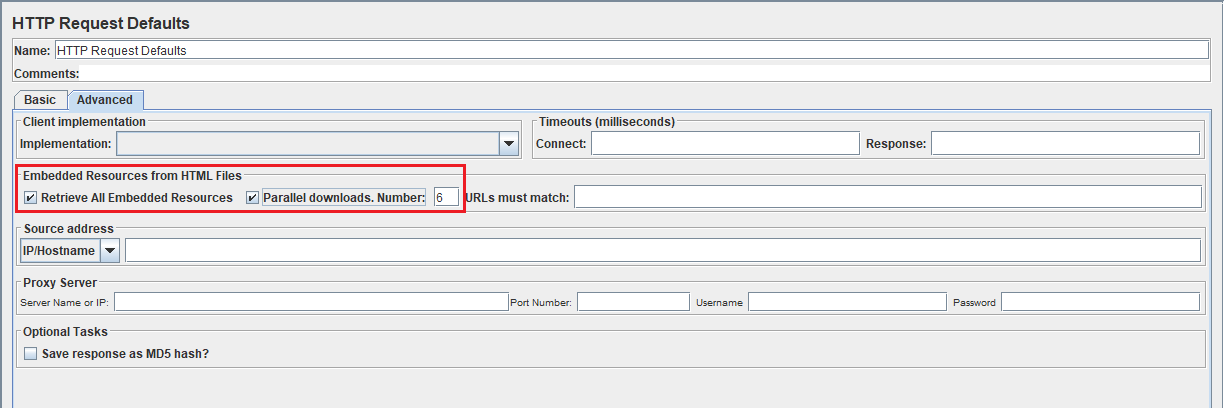Viewport: 1224px width, 409px height.
Task: Switch to the Basic tab
Action: tap(40, 100)
